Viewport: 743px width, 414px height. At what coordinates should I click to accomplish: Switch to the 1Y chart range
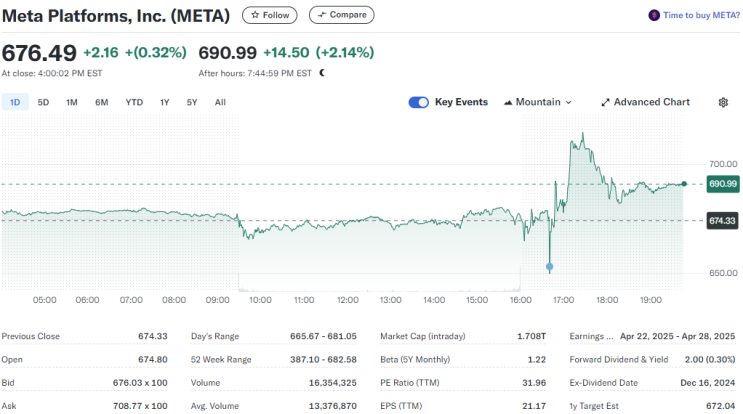pos(165,102)
